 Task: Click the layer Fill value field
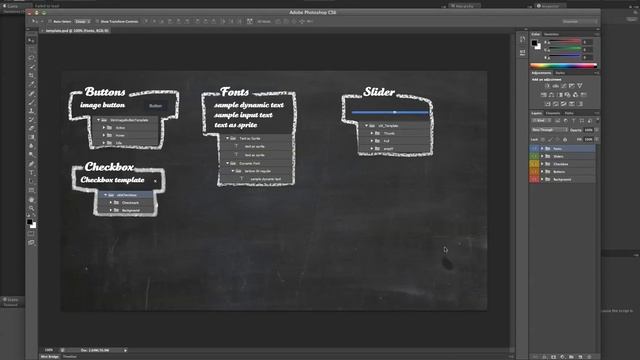tap(589, 140)
